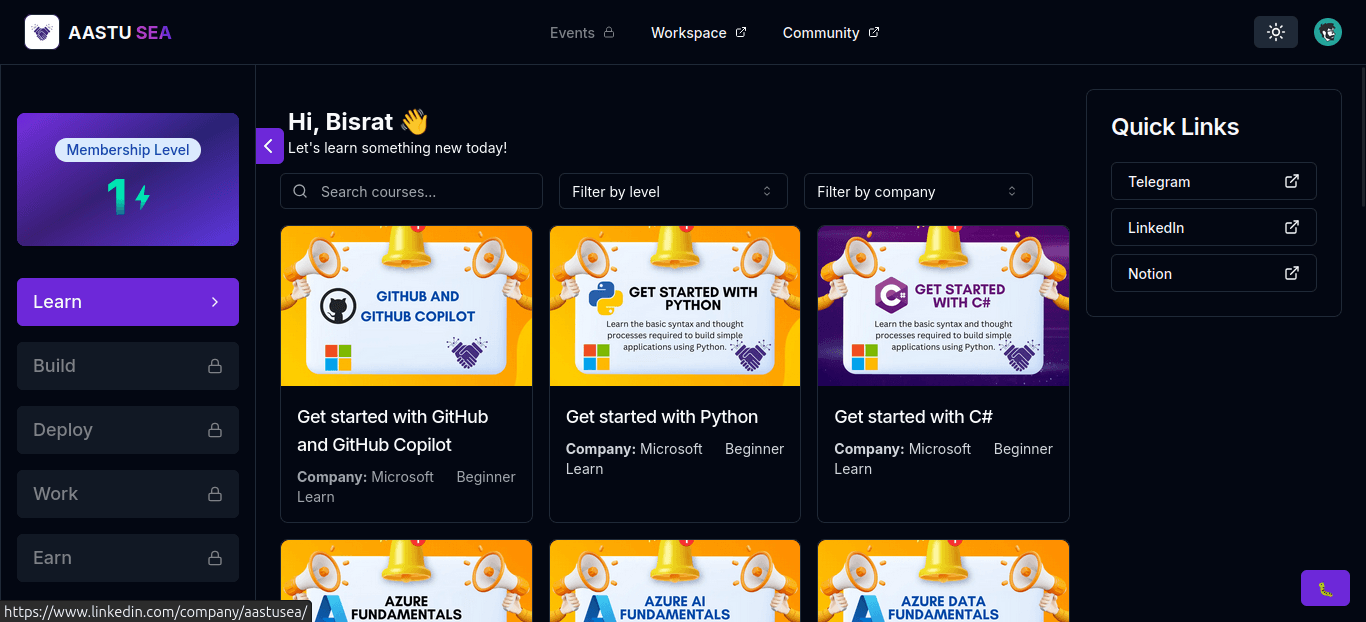Image resolution: width=1366 pixels, height=622 pixels.
Task: Click the external link icon on LinkedIn
Action: 1292,227
